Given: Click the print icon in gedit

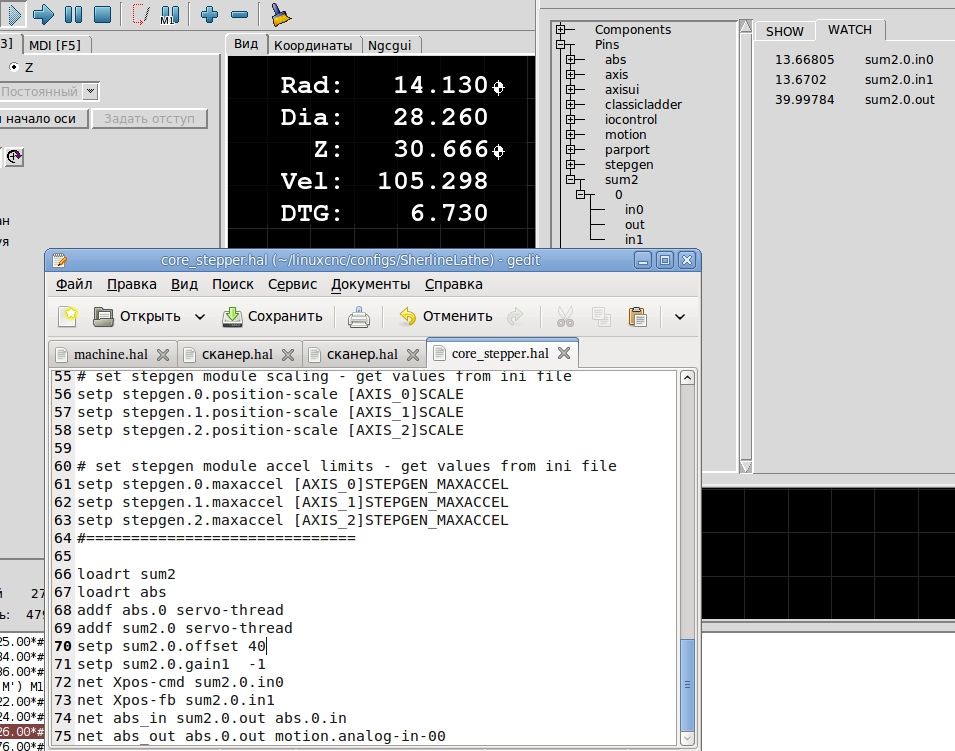Looking at the screenshot, I should click(x=359, y=317).
